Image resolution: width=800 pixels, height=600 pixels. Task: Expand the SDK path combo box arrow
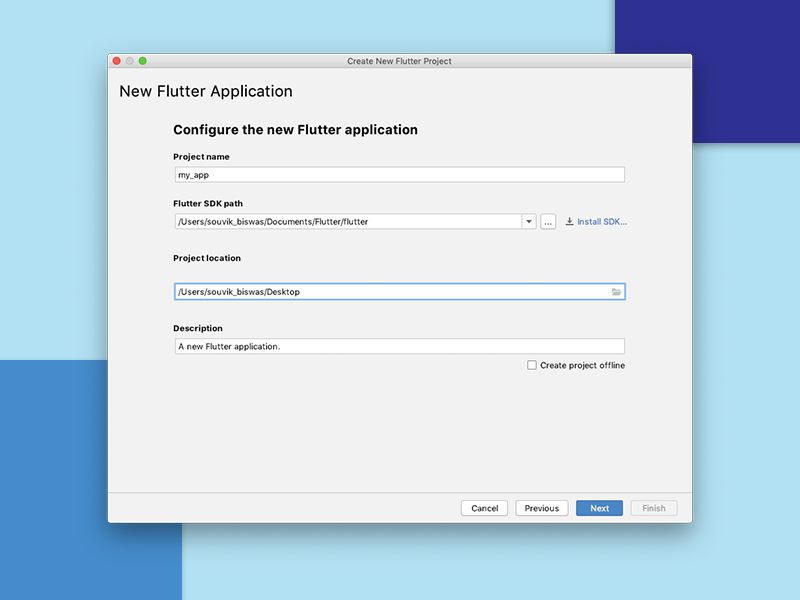pos(528,221)
